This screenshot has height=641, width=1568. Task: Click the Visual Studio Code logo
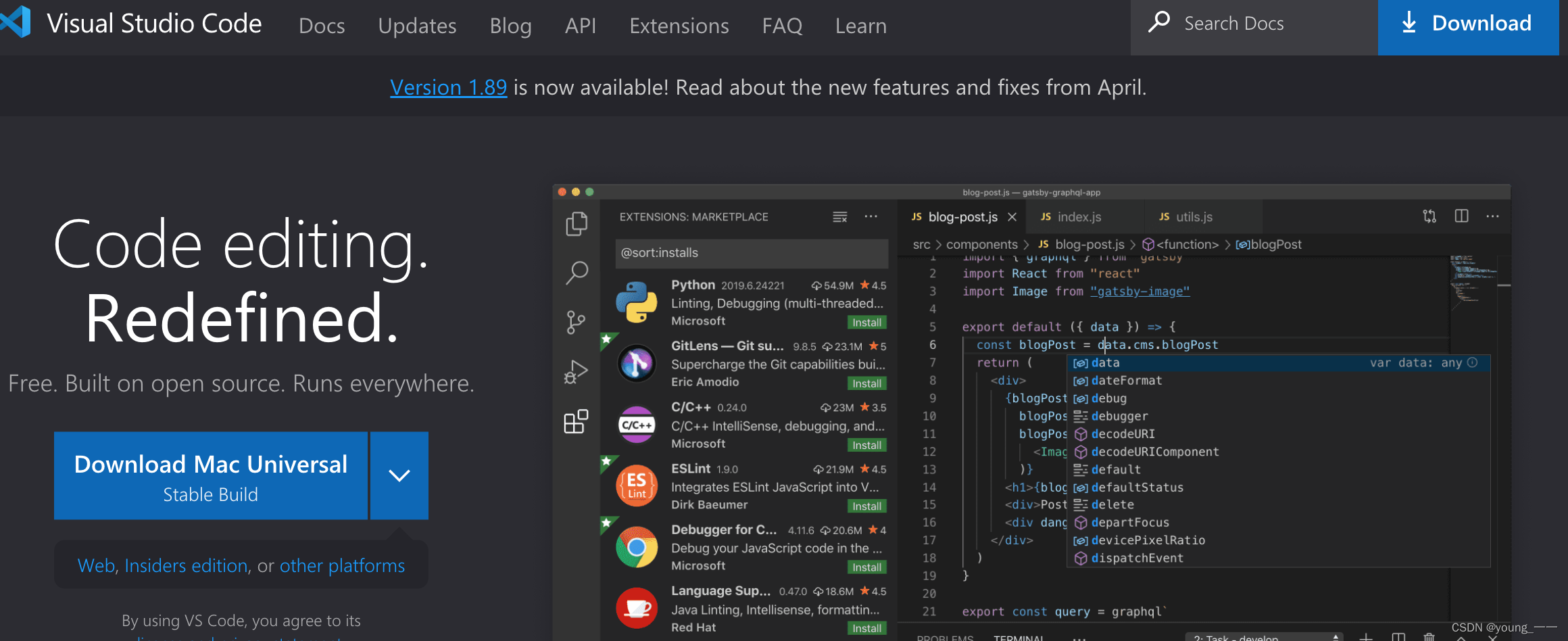coord(15,22)
